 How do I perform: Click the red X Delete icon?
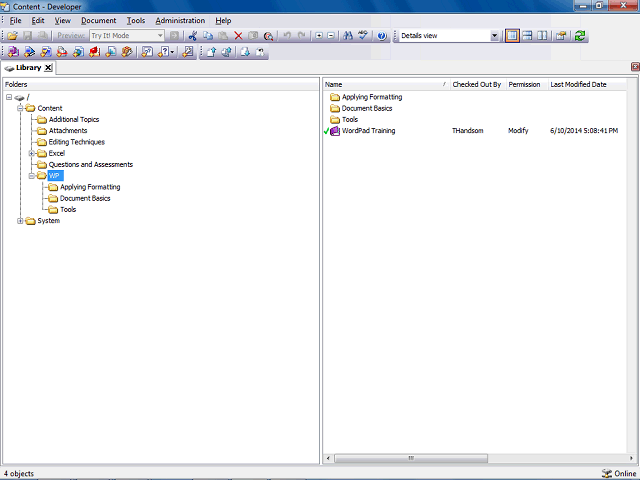coord(238,36)
